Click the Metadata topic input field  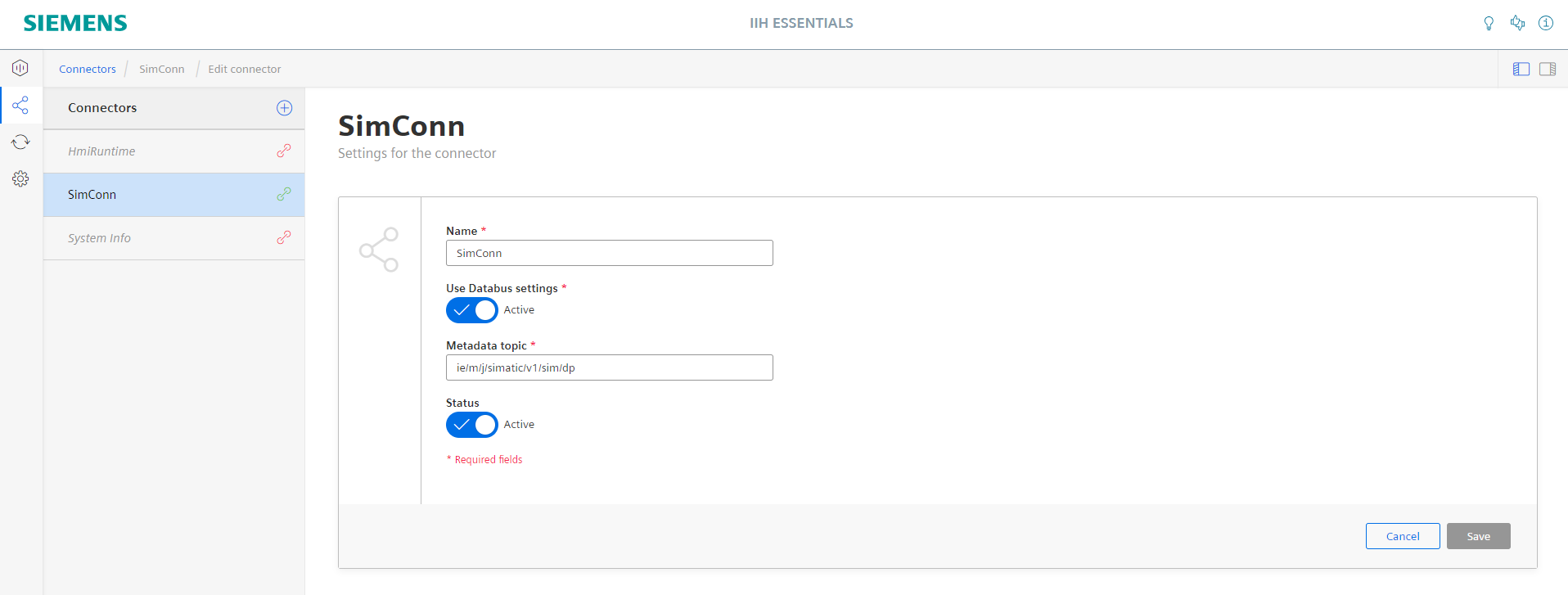tap(610, 367)
